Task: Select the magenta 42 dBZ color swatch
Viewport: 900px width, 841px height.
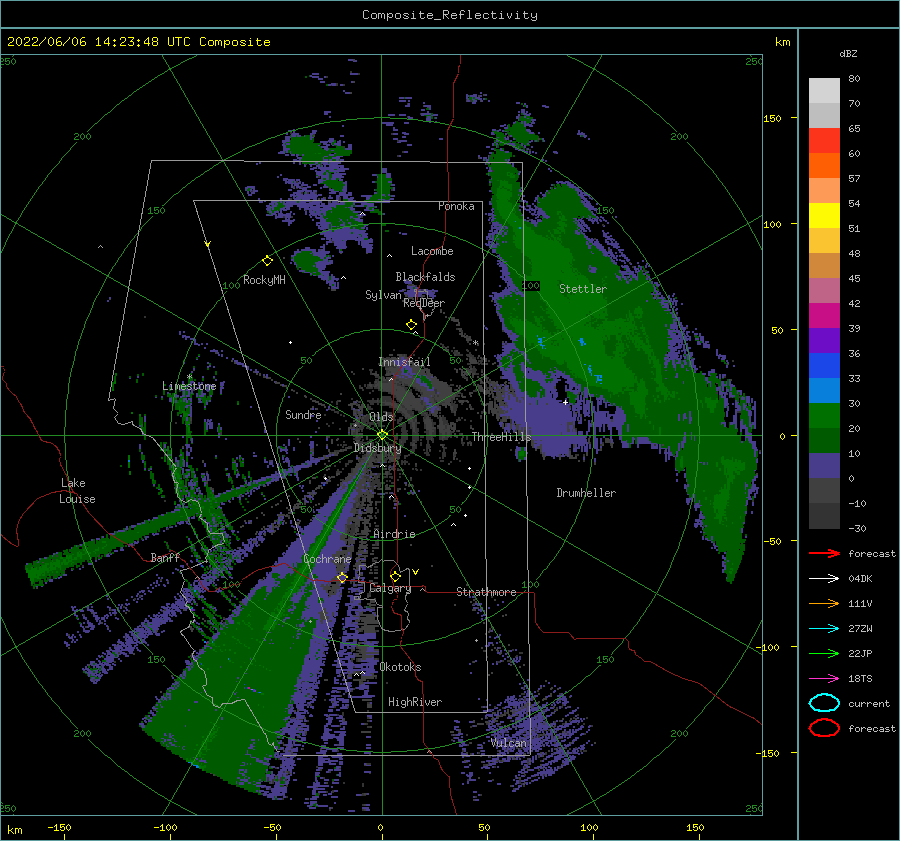Action: tap(824, 315)
